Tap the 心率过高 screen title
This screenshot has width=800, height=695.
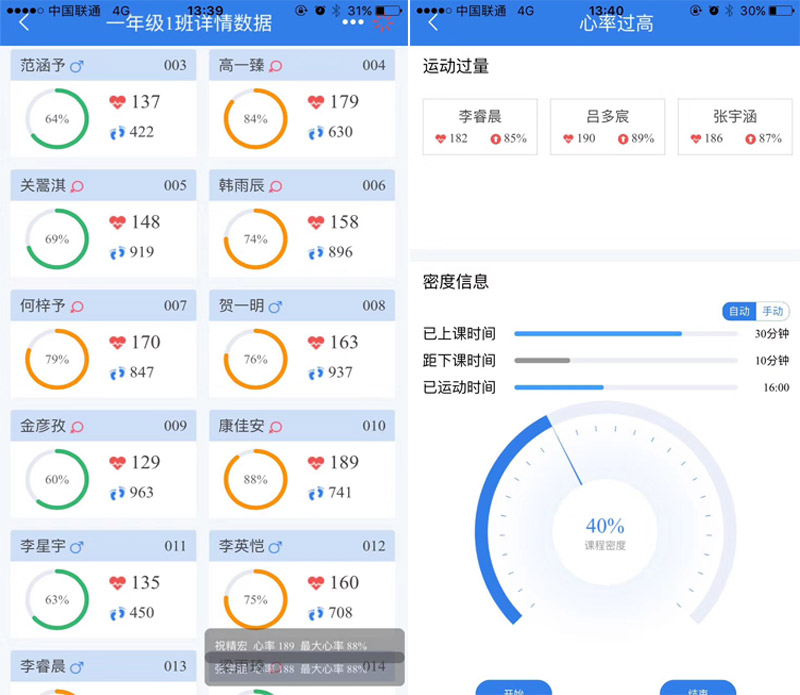point(616,23)
